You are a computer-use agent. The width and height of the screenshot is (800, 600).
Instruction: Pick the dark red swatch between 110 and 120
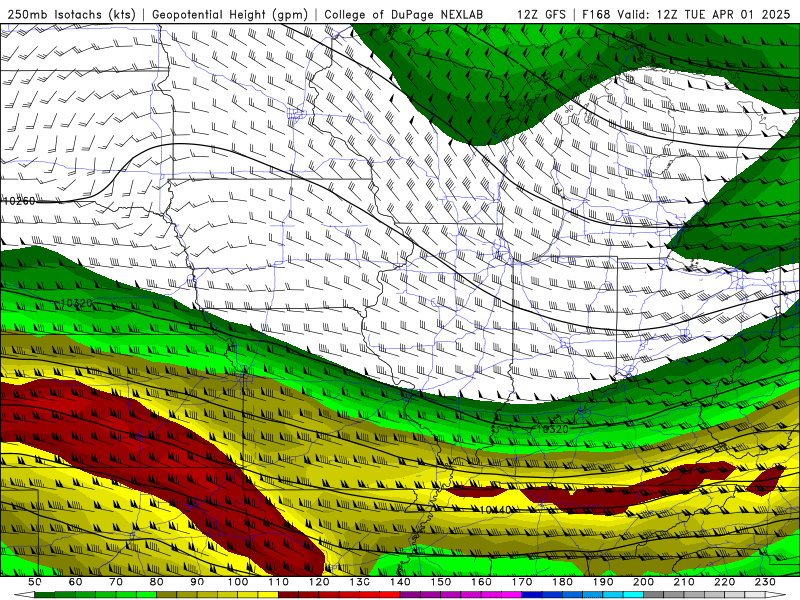(x=289, y=595)
